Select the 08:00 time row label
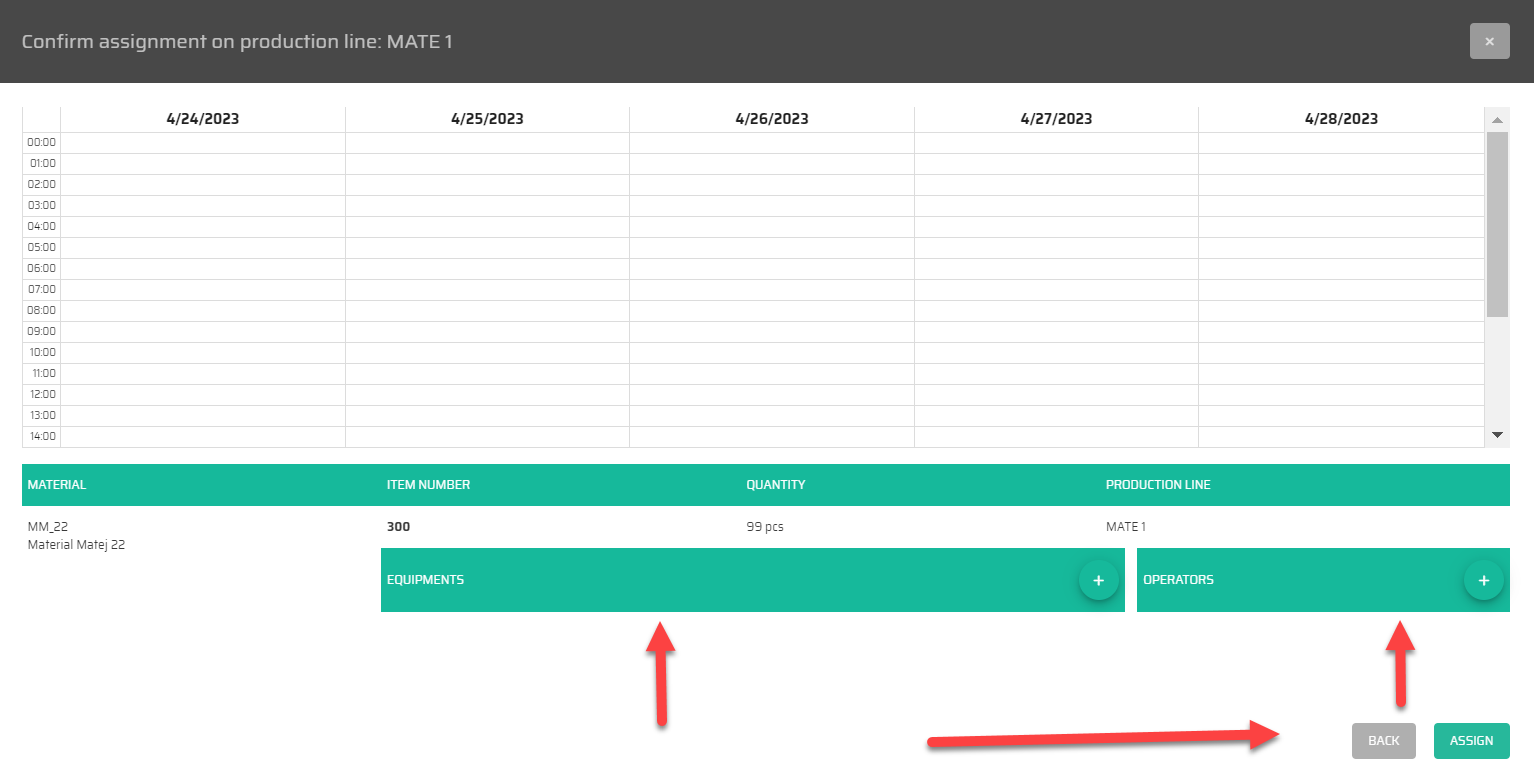Viewport: 1534px width, 765px height. (x=42, y=310)
